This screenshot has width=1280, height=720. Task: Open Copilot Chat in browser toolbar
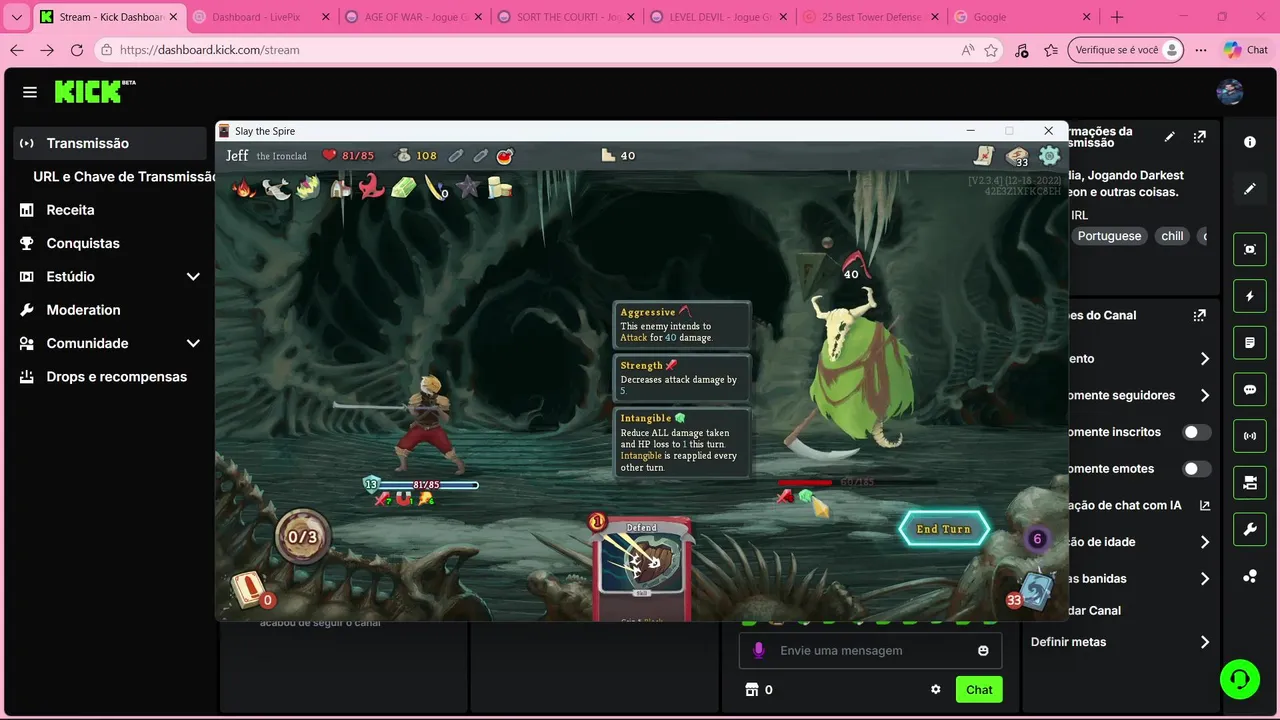tap(1245, 50)
